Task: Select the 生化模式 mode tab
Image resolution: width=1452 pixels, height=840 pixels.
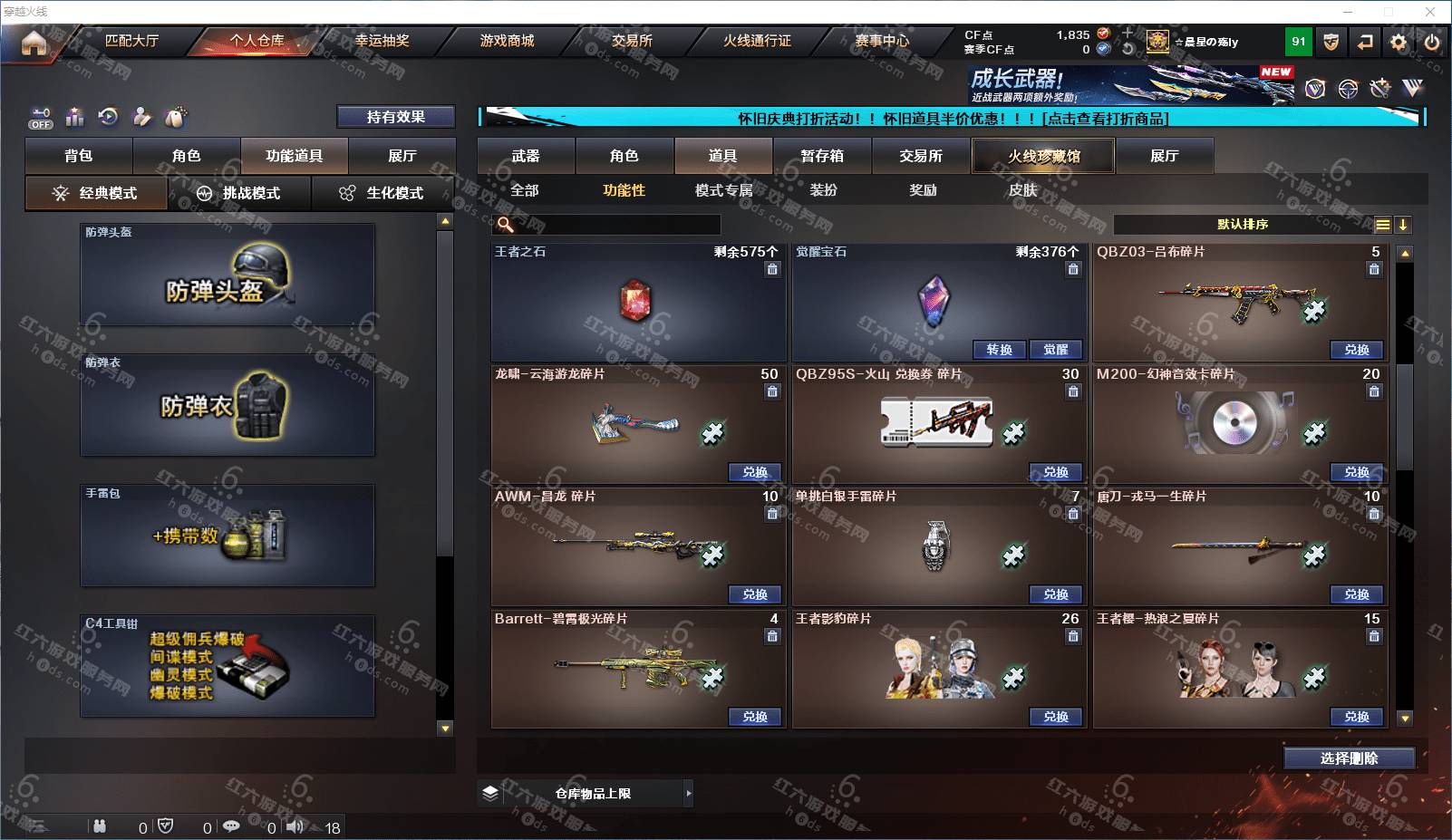Action: (x=382, y=193)
